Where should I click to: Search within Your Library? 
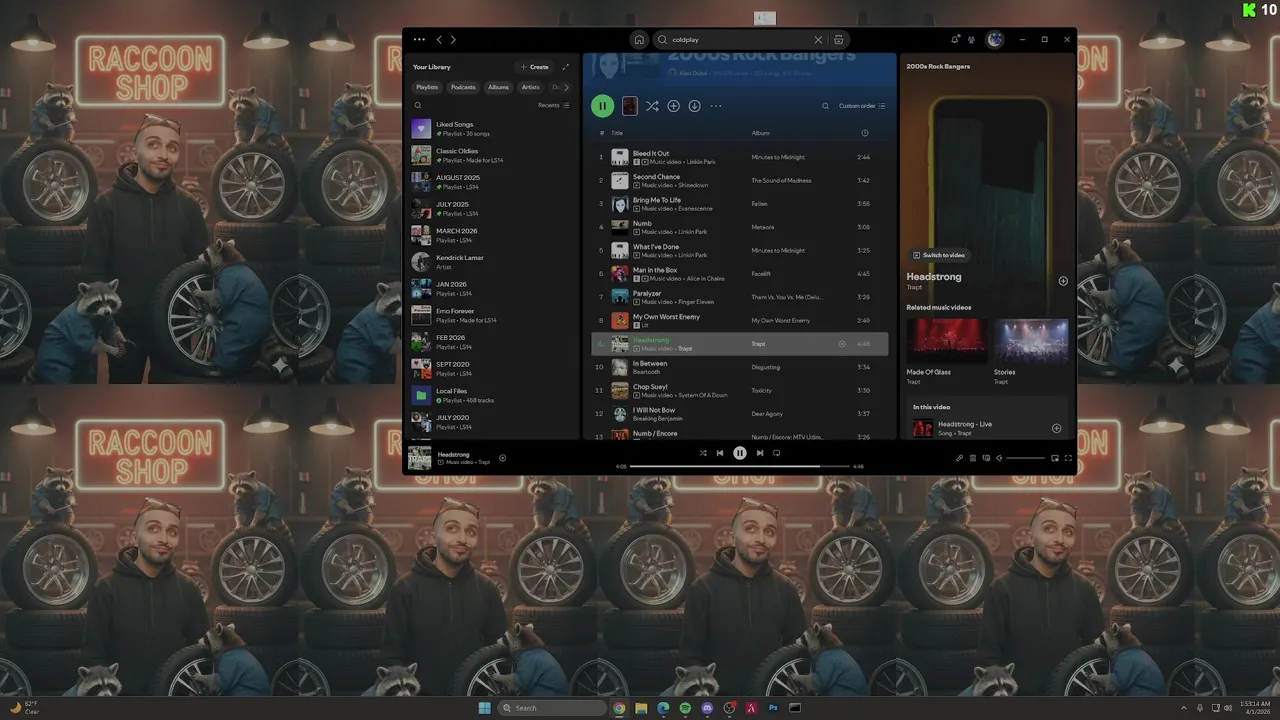(420, 105)
